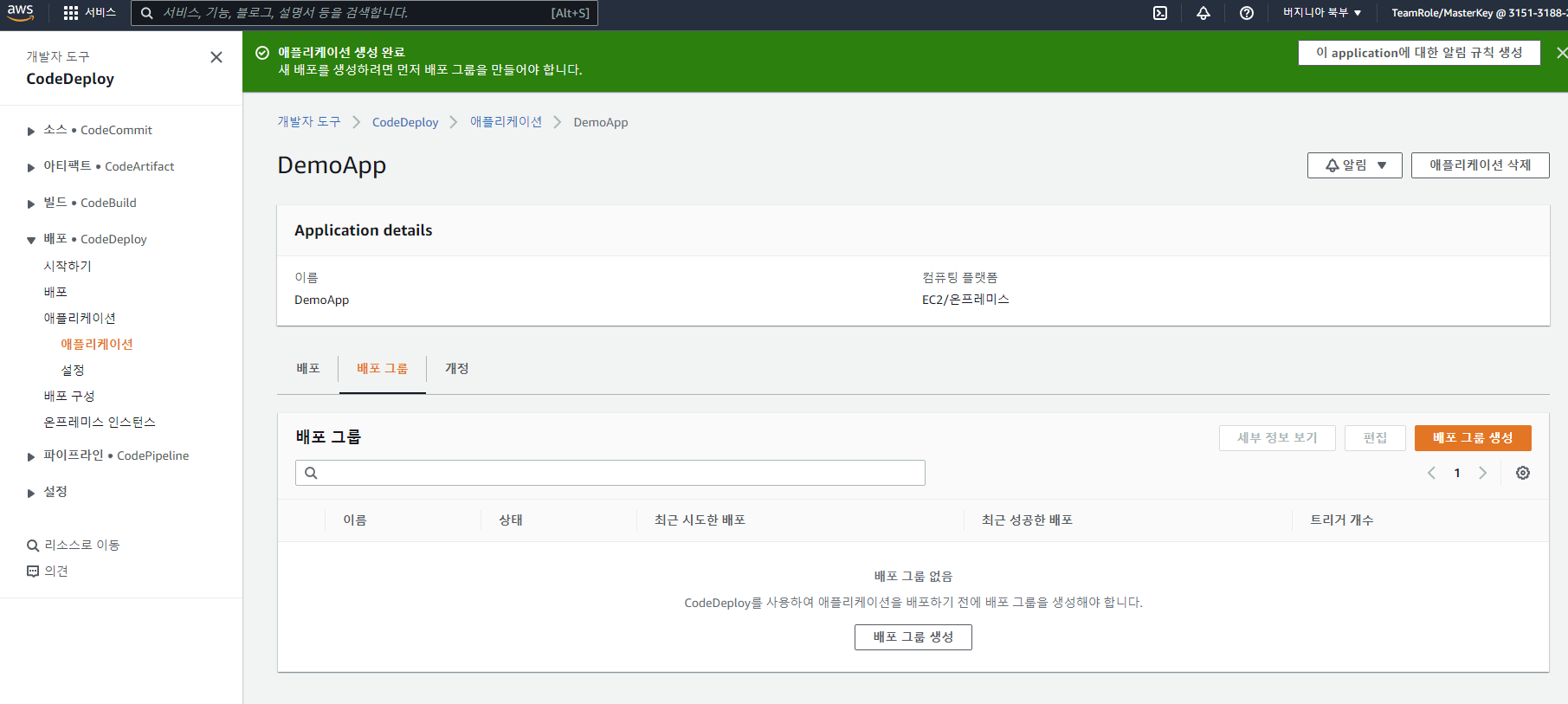Image resolution: width=1568 pixels, height=704 pixels.
Task: Click the Go to resource search icon
Action: click(x=33, y=546)
